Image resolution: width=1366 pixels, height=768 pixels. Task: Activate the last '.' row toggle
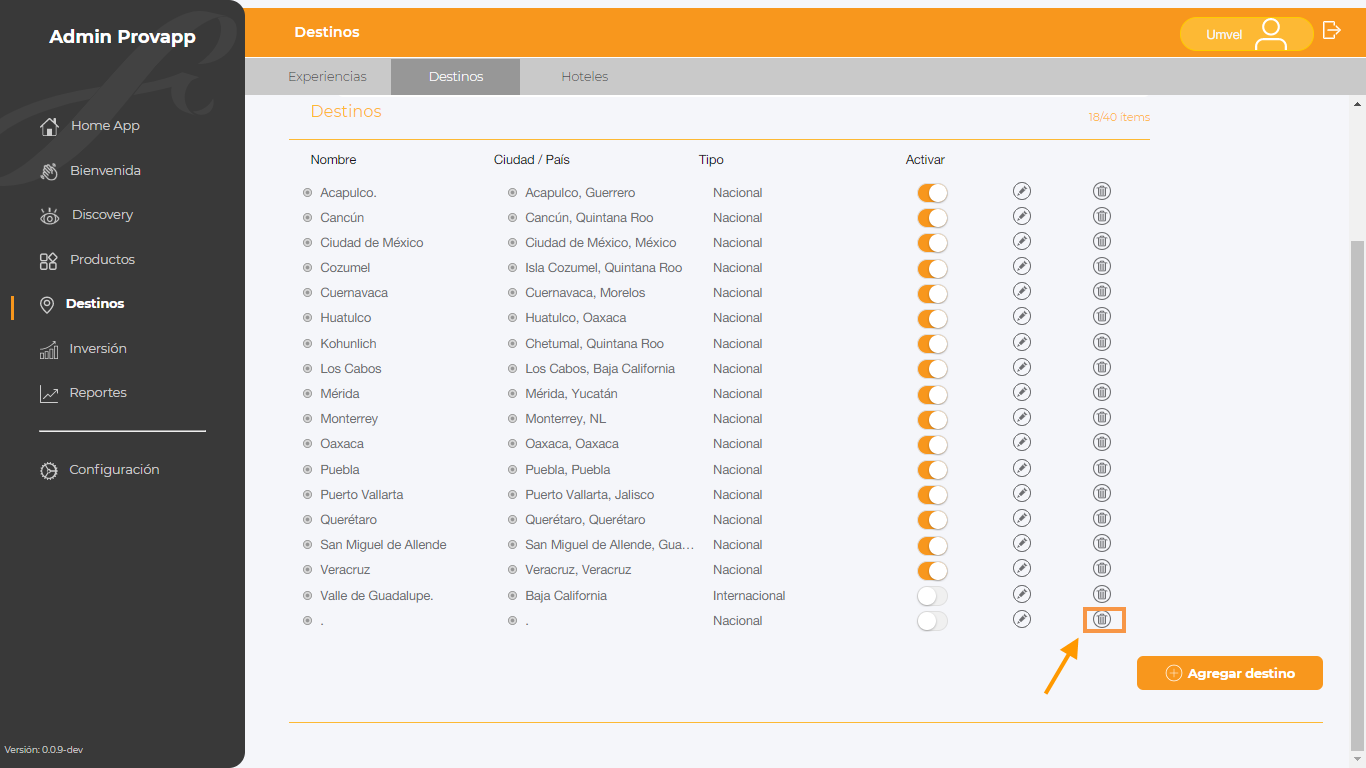pos(932,621)
